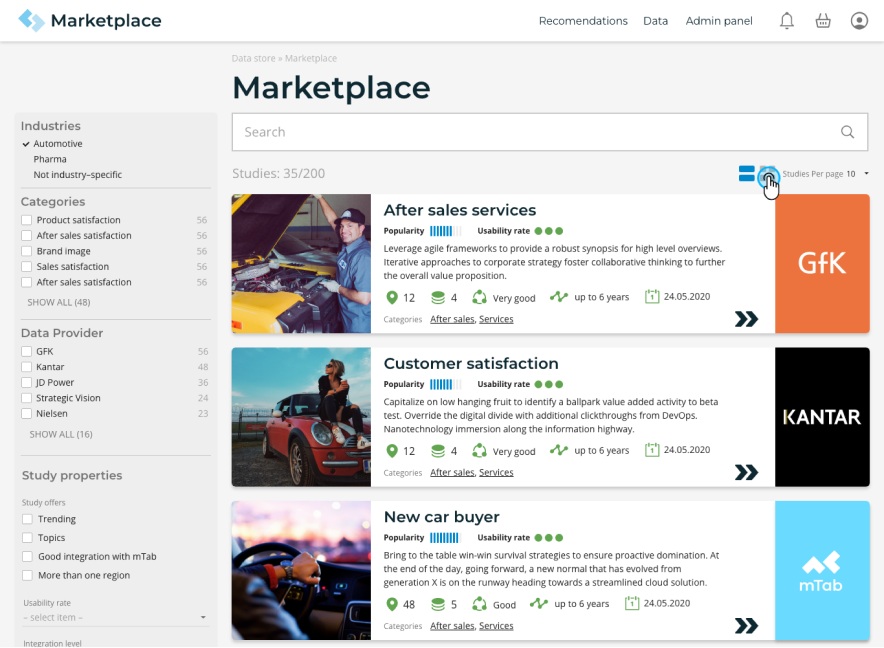Image resolution: width=884 pixels, height=648 pixels.
Task: Open Services link in Customer satisfaction card
Action: [x=496, y=473]
